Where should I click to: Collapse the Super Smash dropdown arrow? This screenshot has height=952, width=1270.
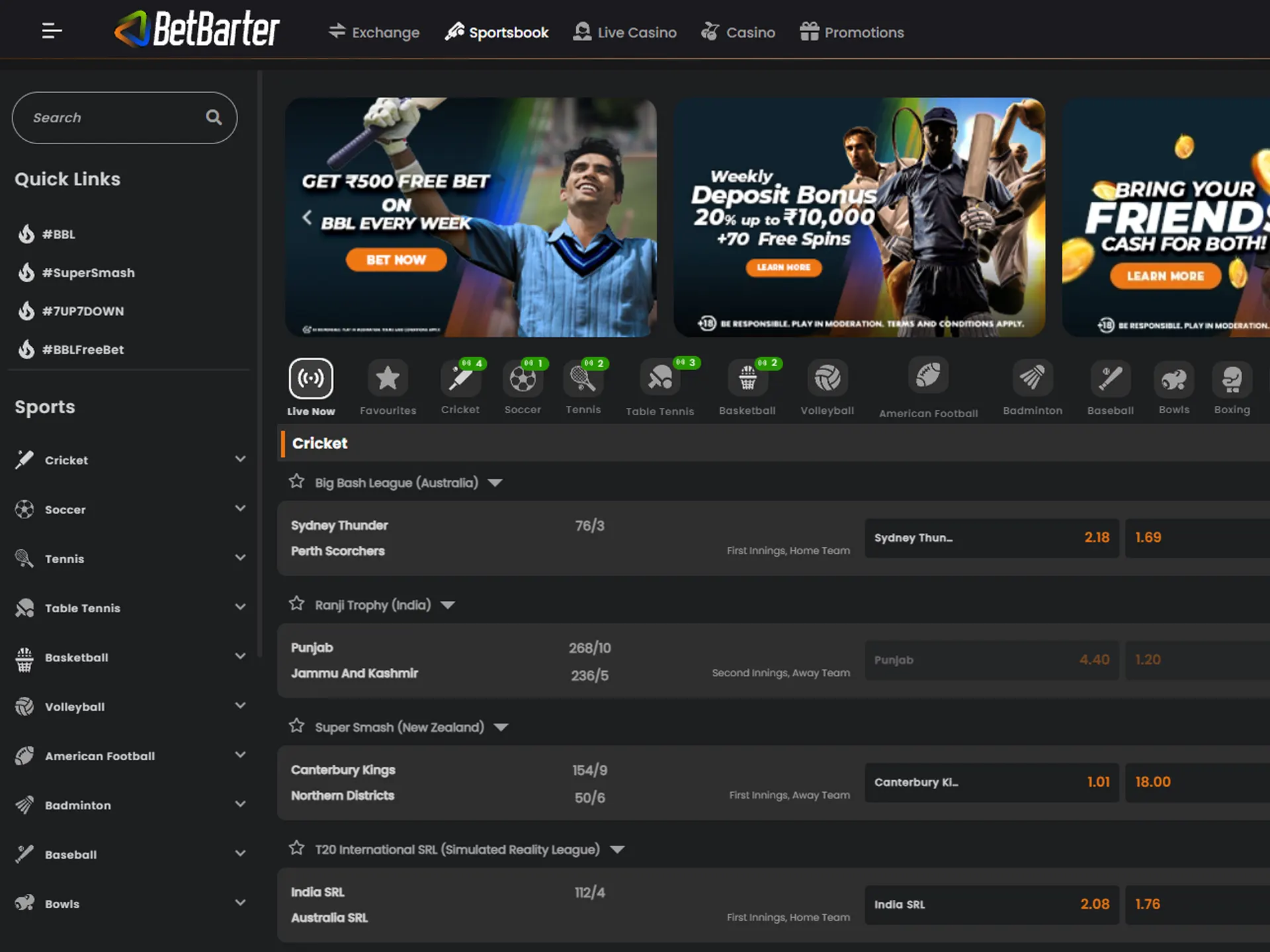pos(501,728)
